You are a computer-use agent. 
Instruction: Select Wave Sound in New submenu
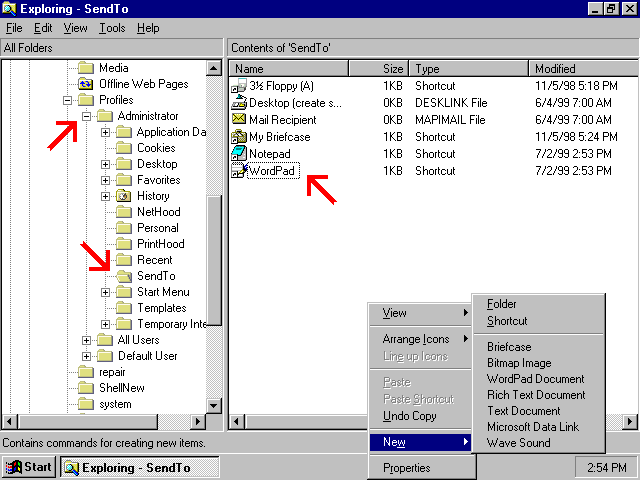[x=538, y=442]
